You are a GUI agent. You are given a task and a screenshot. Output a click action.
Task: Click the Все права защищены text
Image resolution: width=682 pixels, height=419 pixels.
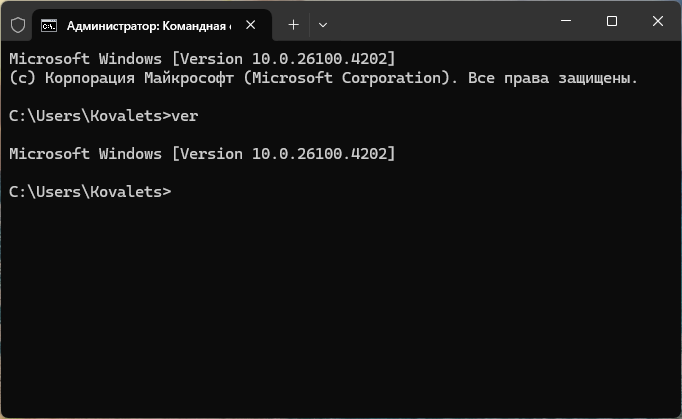pos(552,78)
